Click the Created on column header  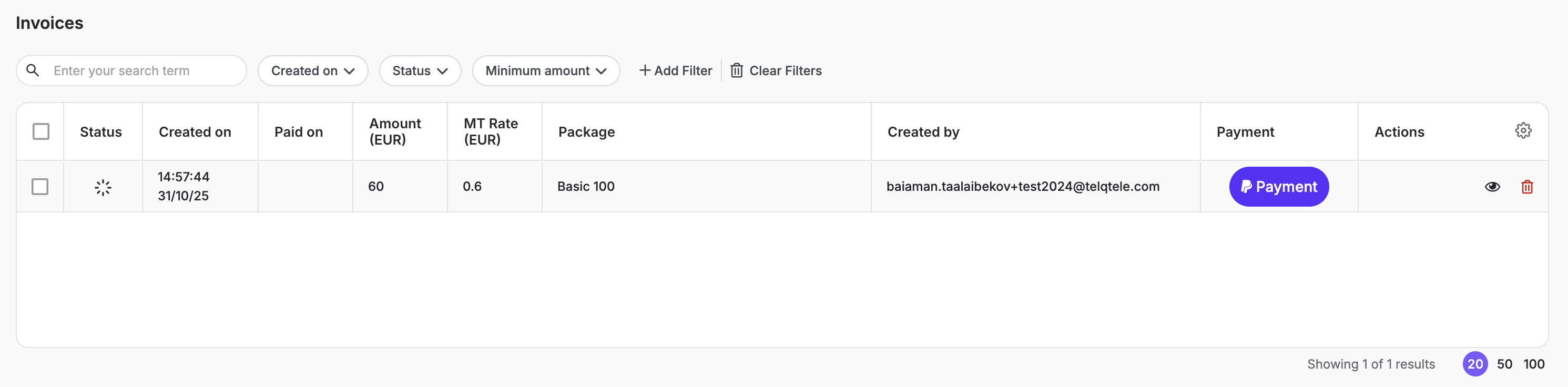(195, 132)
